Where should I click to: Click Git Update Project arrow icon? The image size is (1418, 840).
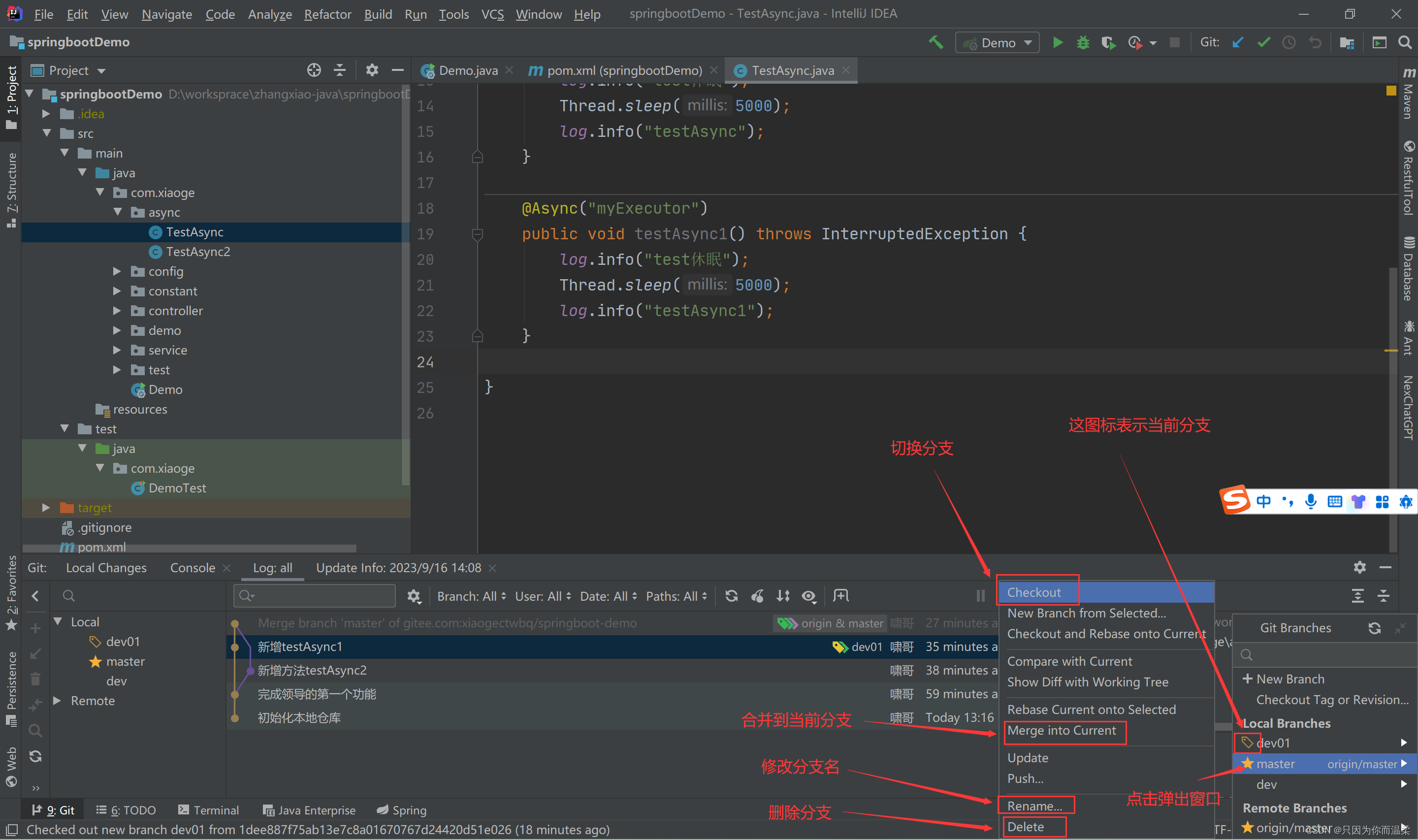pyautogui.click(x=1237, y=42)
